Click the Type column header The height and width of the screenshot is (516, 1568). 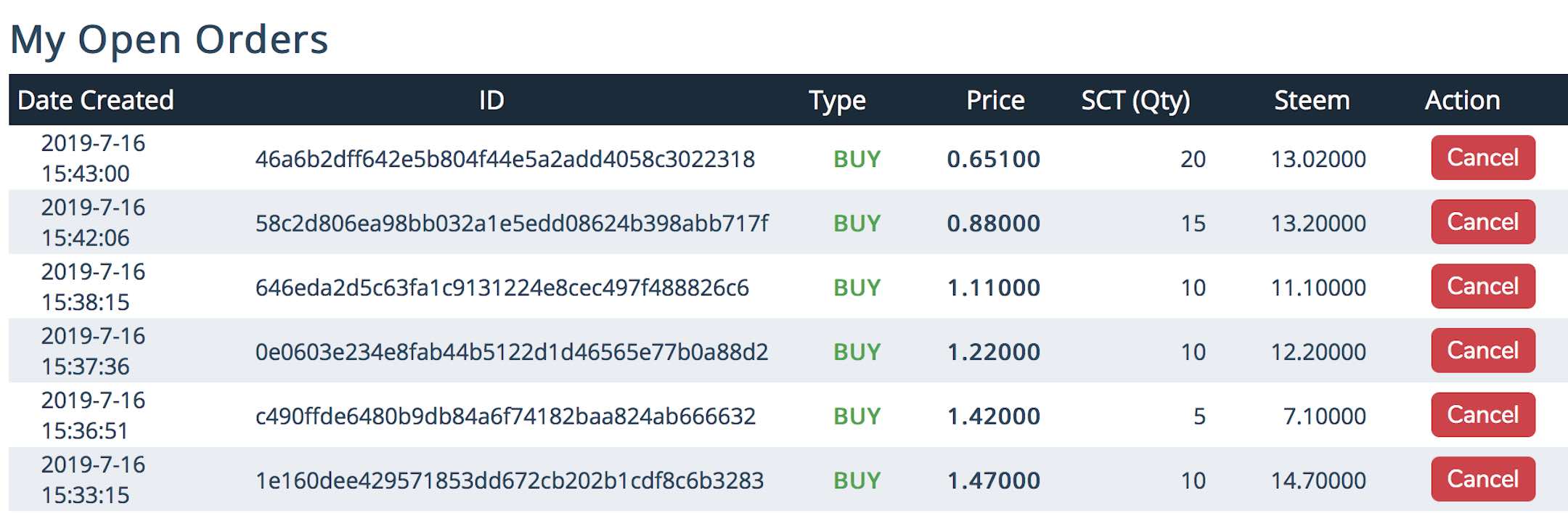click(837, 100)
